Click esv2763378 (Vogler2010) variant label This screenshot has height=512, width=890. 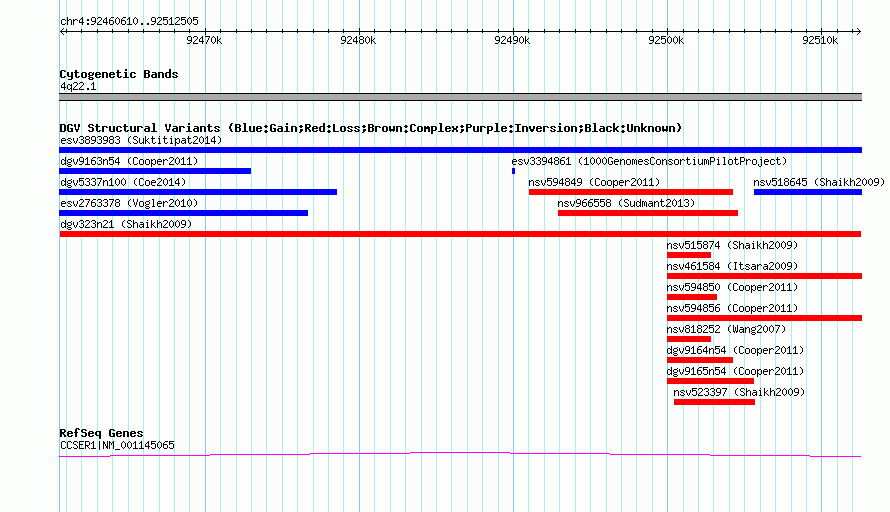(129, 203)
